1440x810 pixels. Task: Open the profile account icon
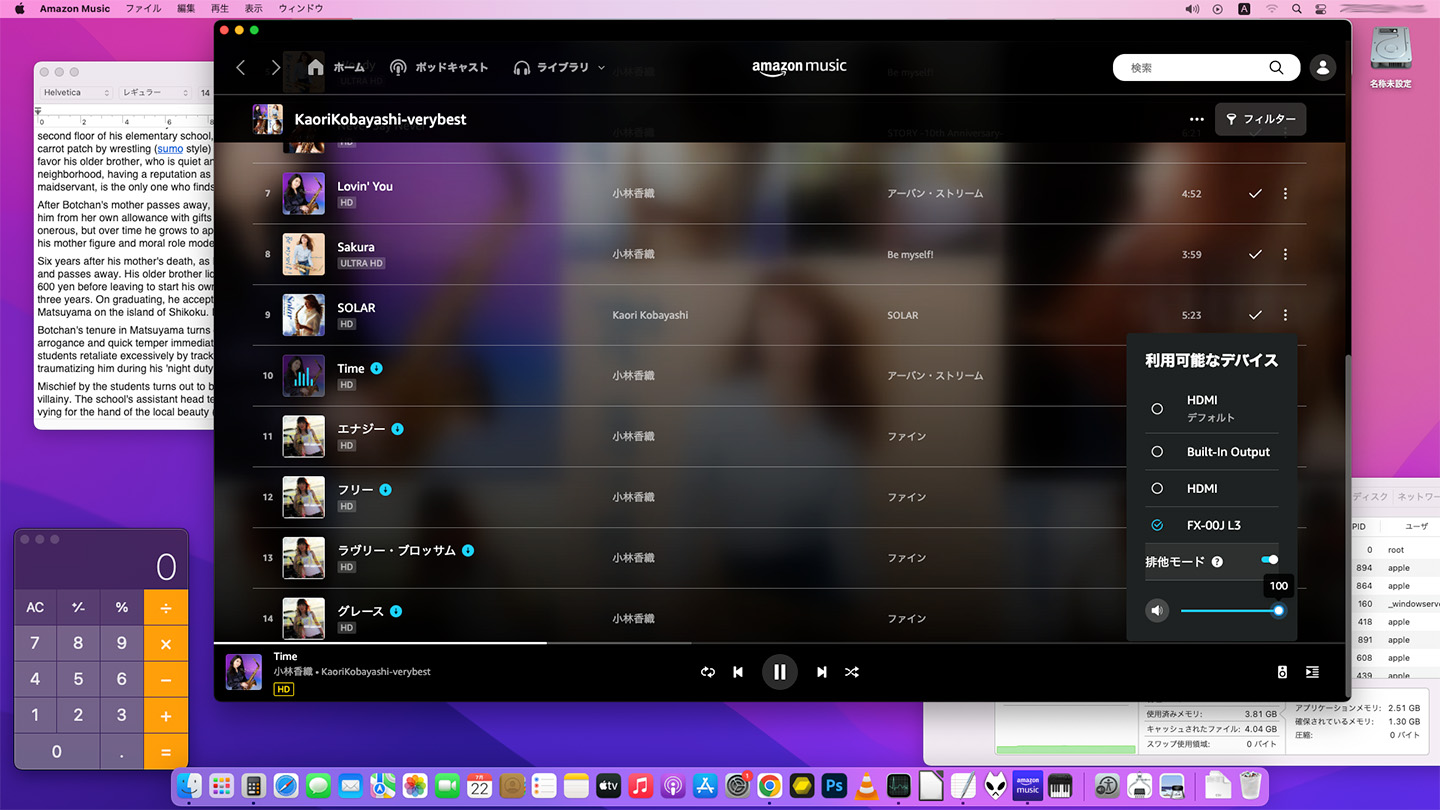point(1323,67)
